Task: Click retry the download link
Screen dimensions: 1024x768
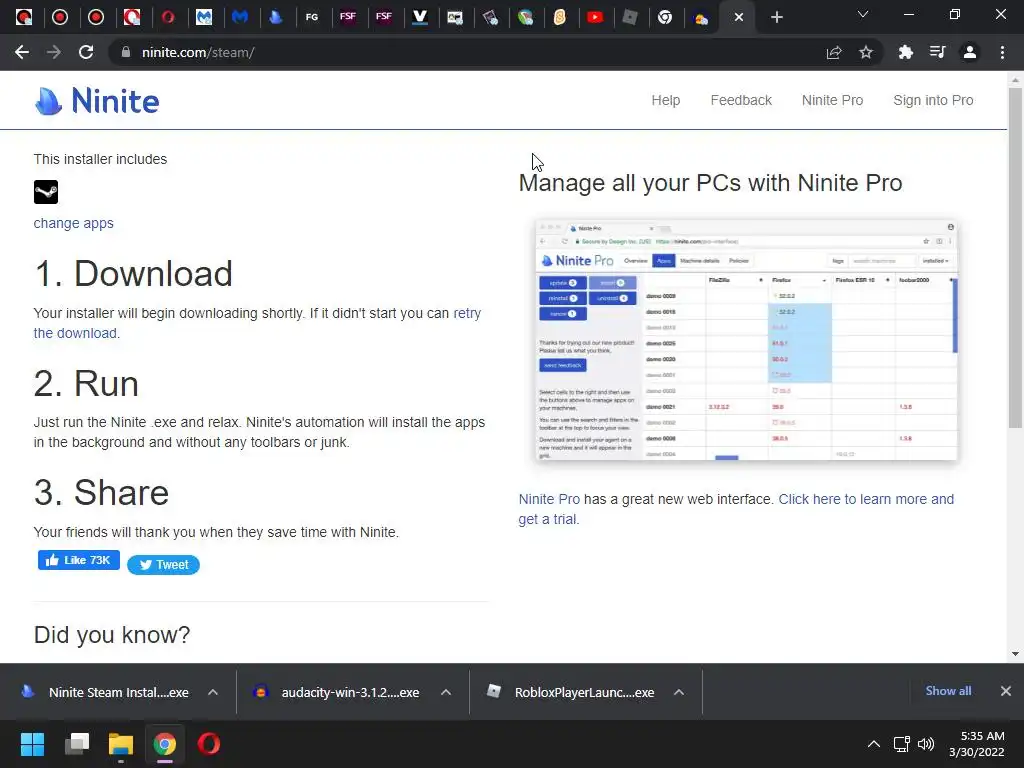Action: (x=467, y=313)
